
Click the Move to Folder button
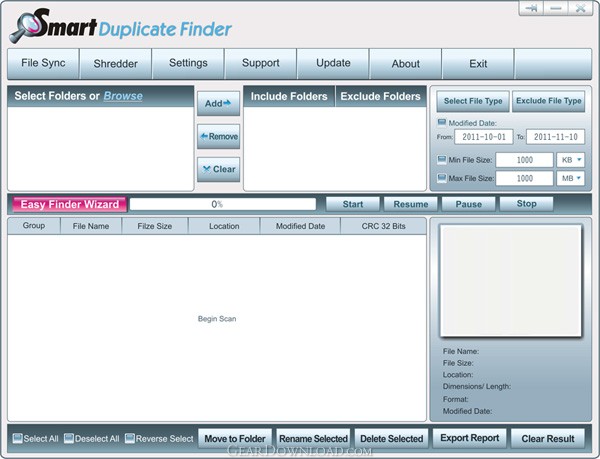(x=235, y=439)
